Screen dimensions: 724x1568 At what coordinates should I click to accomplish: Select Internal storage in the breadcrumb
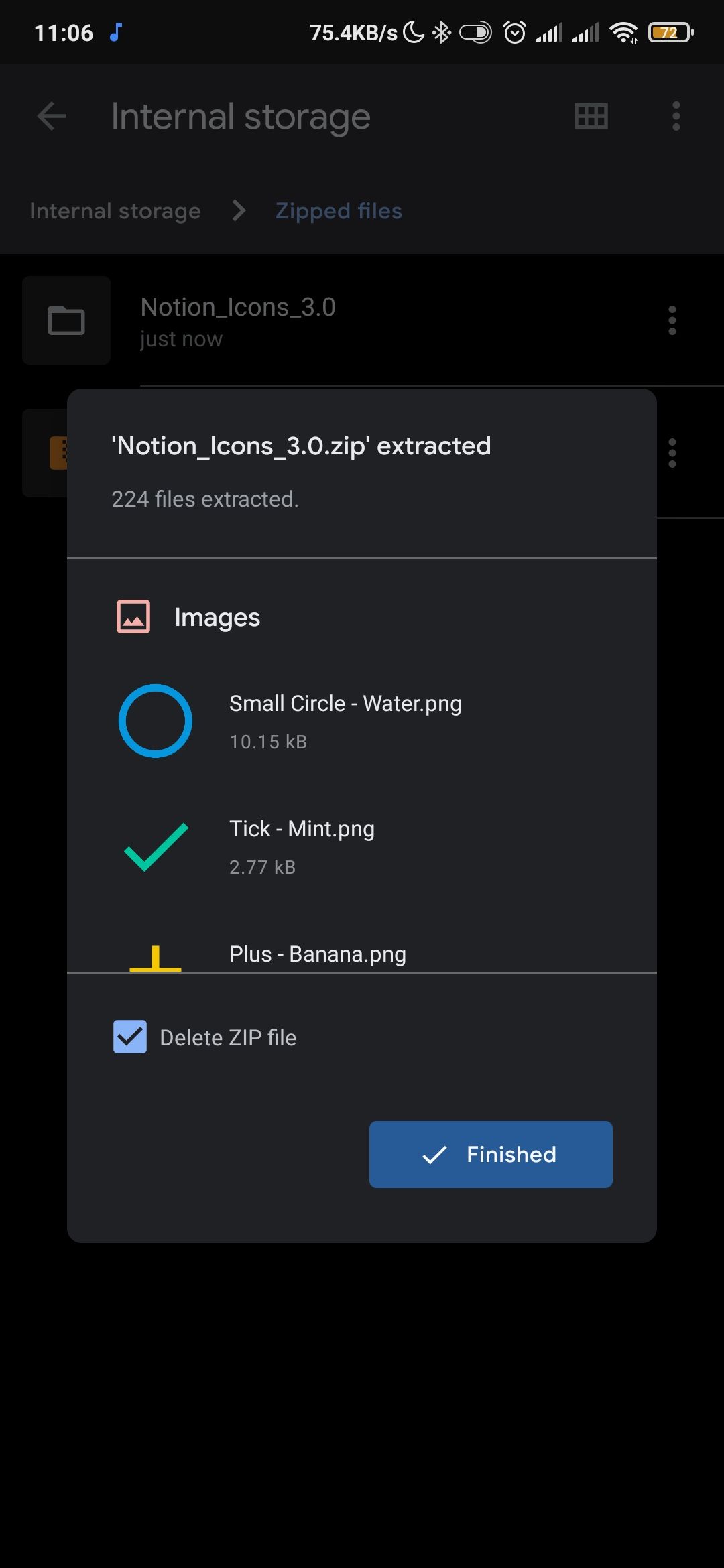tap(115, 210)
